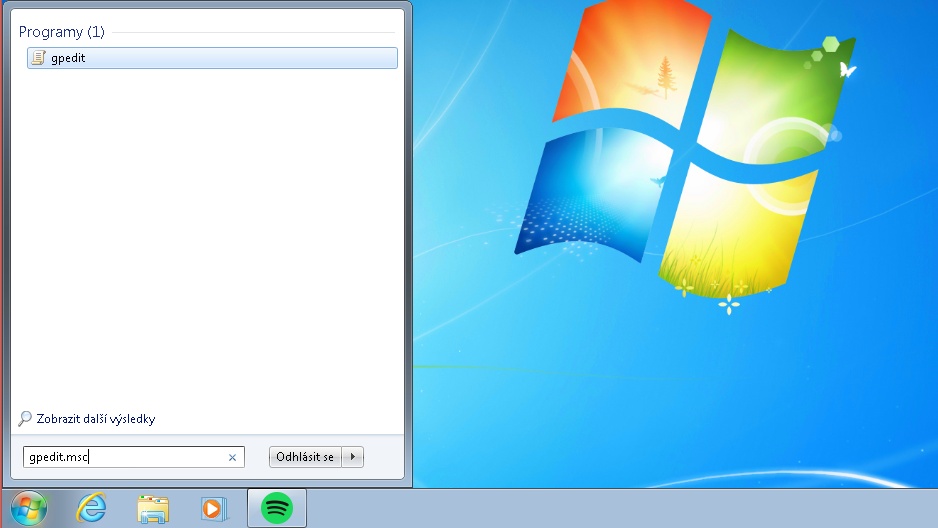Expand shutdown options arrow beside Odhlásit se
The height and width of the screenshot is (528, 938).
point(352,457)
